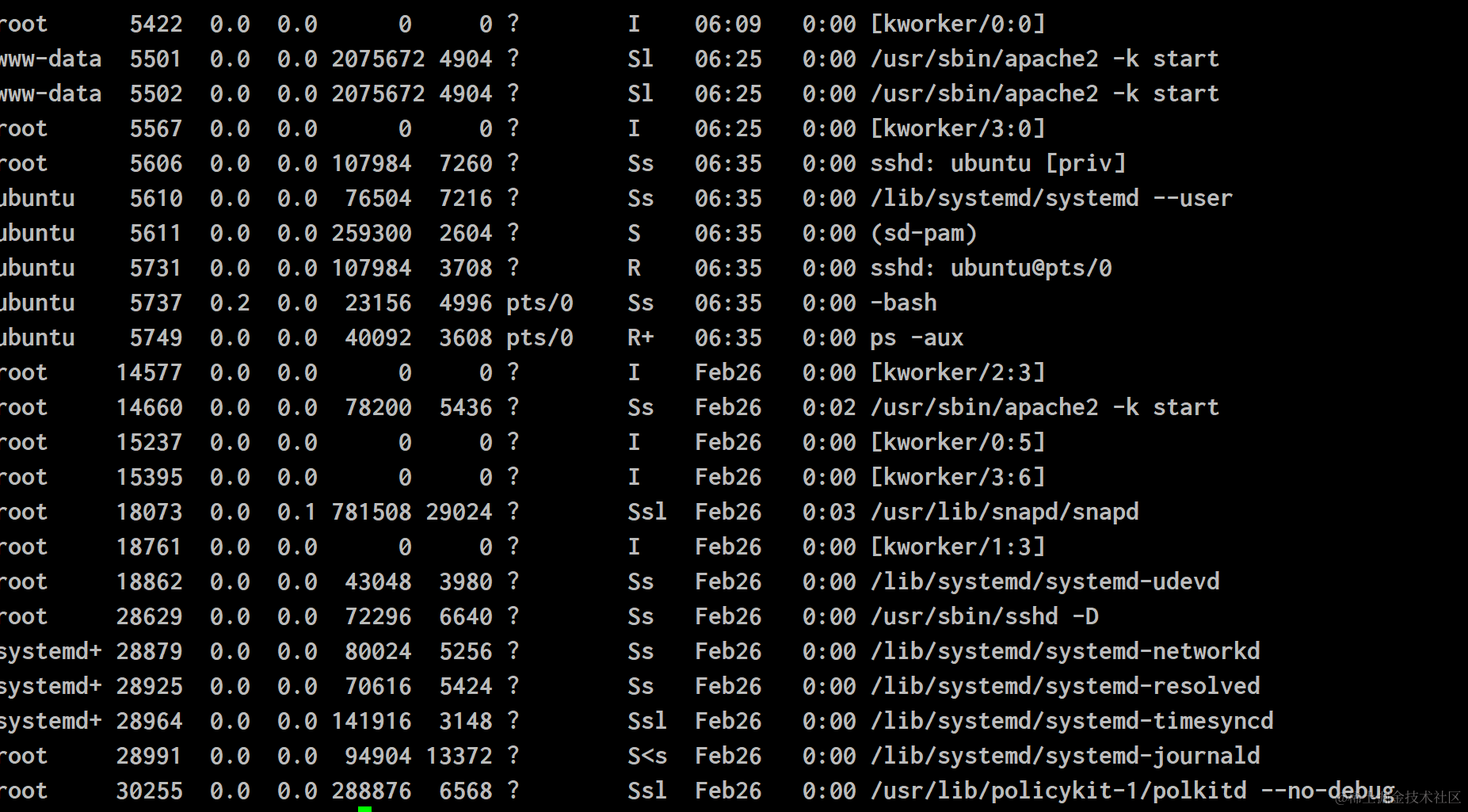Select the [kworker/0:0] command text
This screenshot has height=812, width=1468.
tap(958, 24)
